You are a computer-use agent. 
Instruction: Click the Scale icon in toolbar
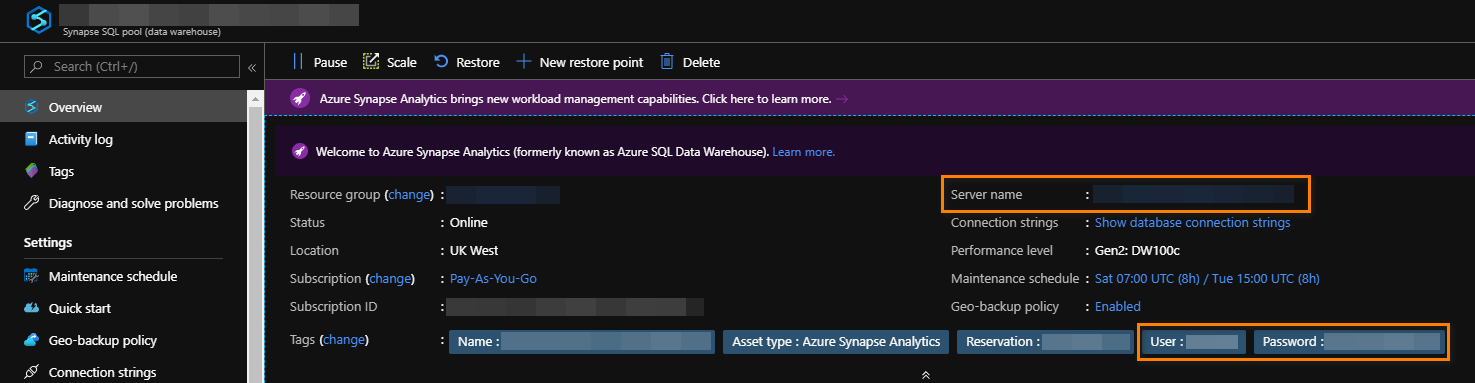[x=371, y=62]
